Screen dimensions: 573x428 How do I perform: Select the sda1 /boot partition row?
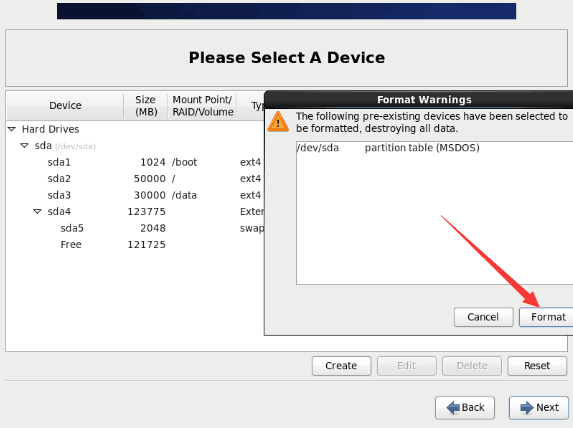point(135,162)
